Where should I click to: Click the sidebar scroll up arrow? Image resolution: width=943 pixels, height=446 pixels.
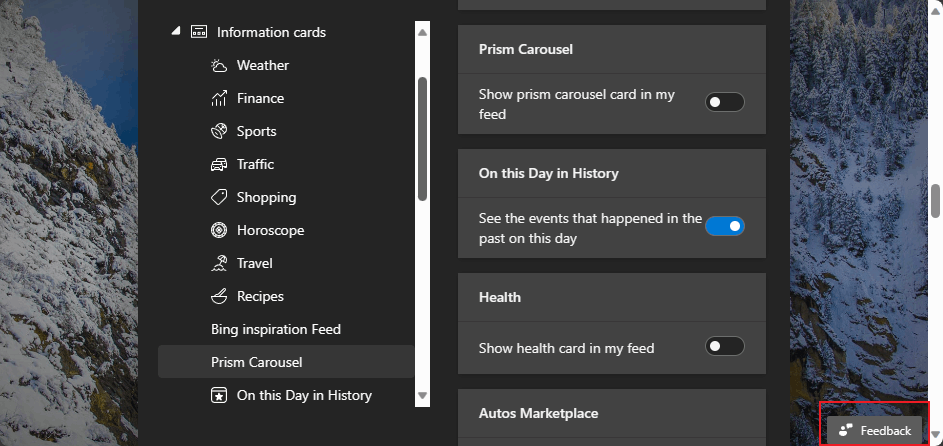point(422,33)
